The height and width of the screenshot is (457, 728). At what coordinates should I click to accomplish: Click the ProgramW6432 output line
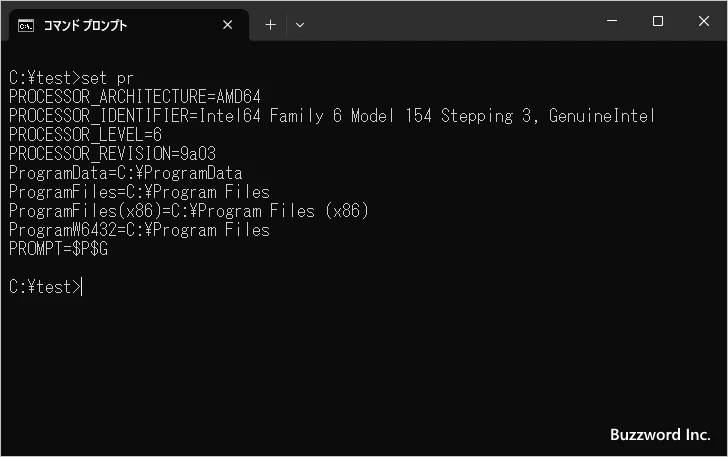[139, 230]
